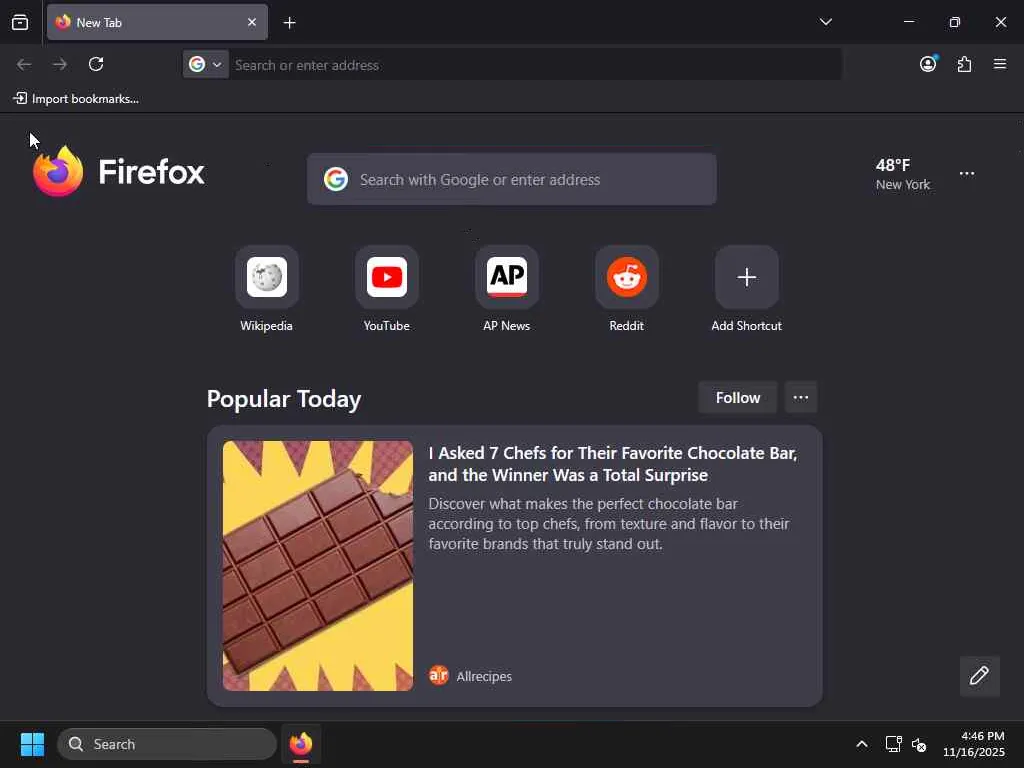Image resolution: width=1024 pixels, height=768 pixels.
Task: Click the Google icon inside the page search box
Action: click(x=336, y=179)
